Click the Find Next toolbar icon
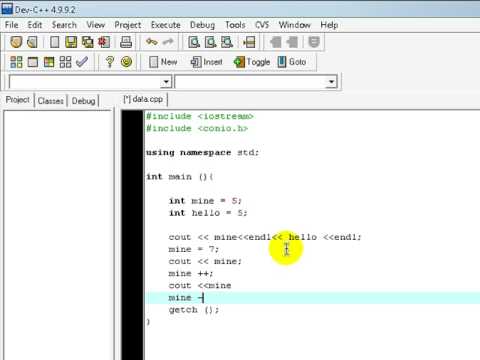 [227, 42]
